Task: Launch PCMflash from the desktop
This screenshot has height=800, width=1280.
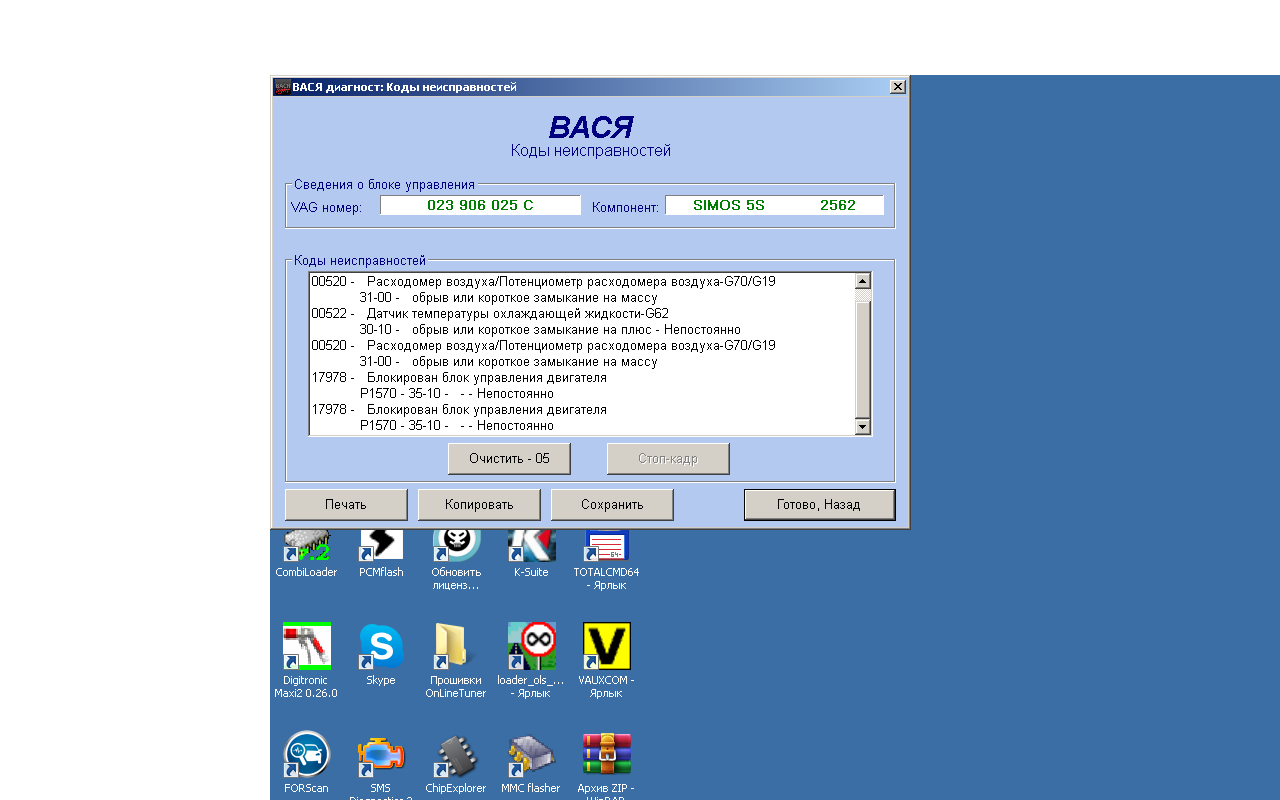Action: (x=381, y=548)
